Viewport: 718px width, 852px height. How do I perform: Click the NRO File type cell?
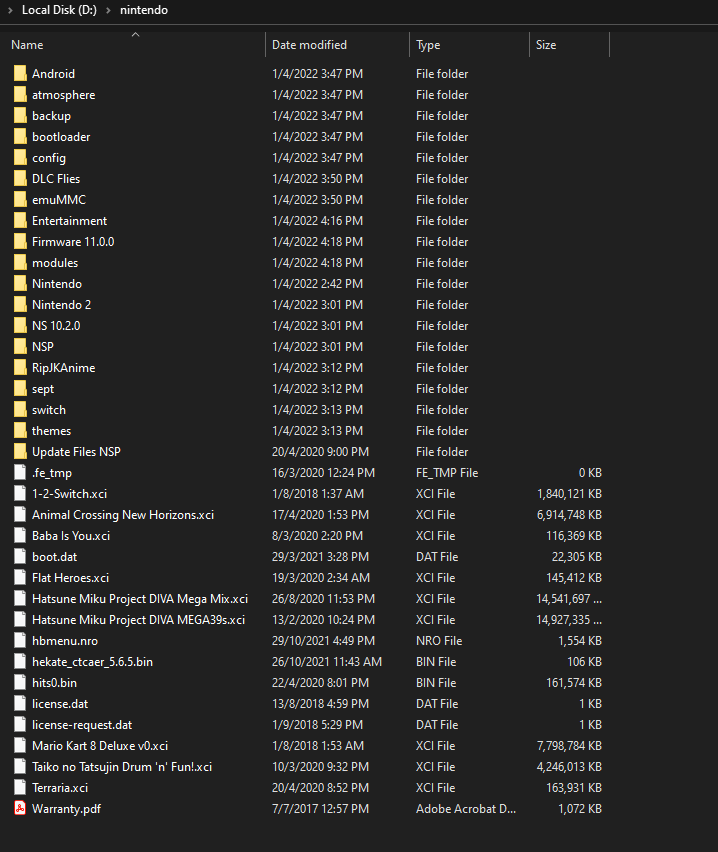(x=439, y=641)
